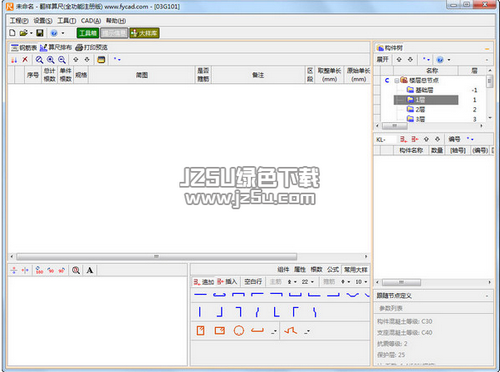Click the zoom out magnifier icon
Viewport: 500px width, 372px height.
62,60
